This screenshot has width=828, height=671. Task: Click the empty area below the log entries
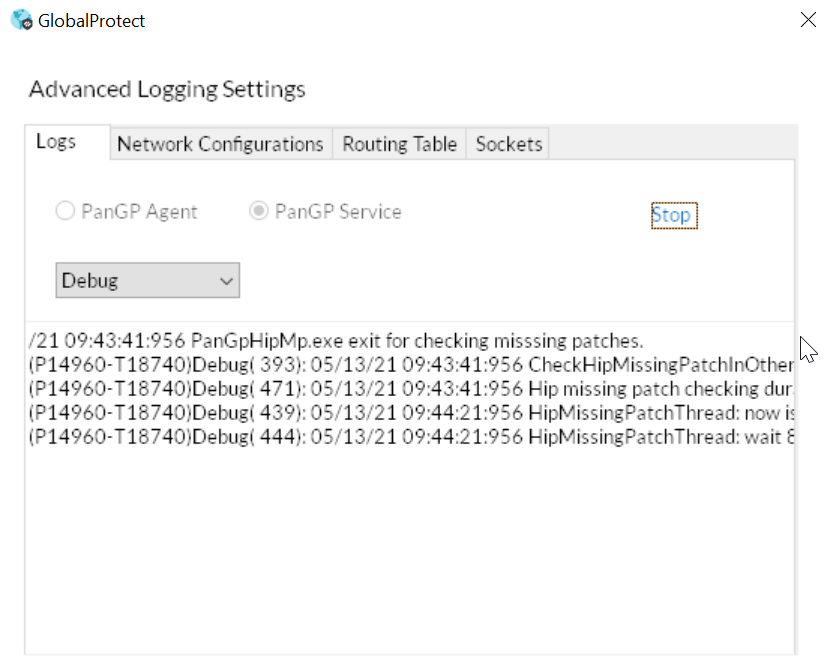[410, 550]
